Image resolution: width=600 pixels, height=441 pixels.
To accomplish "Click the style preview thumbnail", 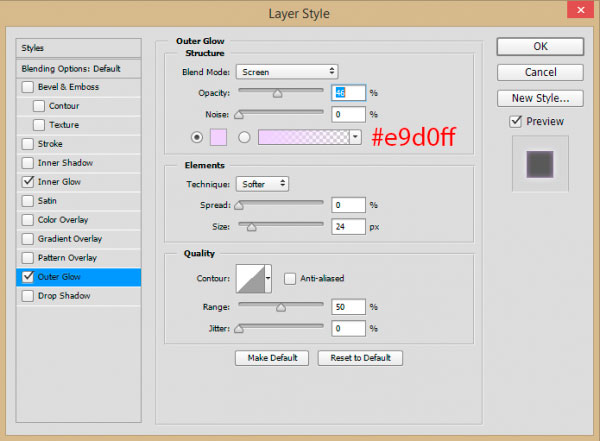I will click(540, 164).
